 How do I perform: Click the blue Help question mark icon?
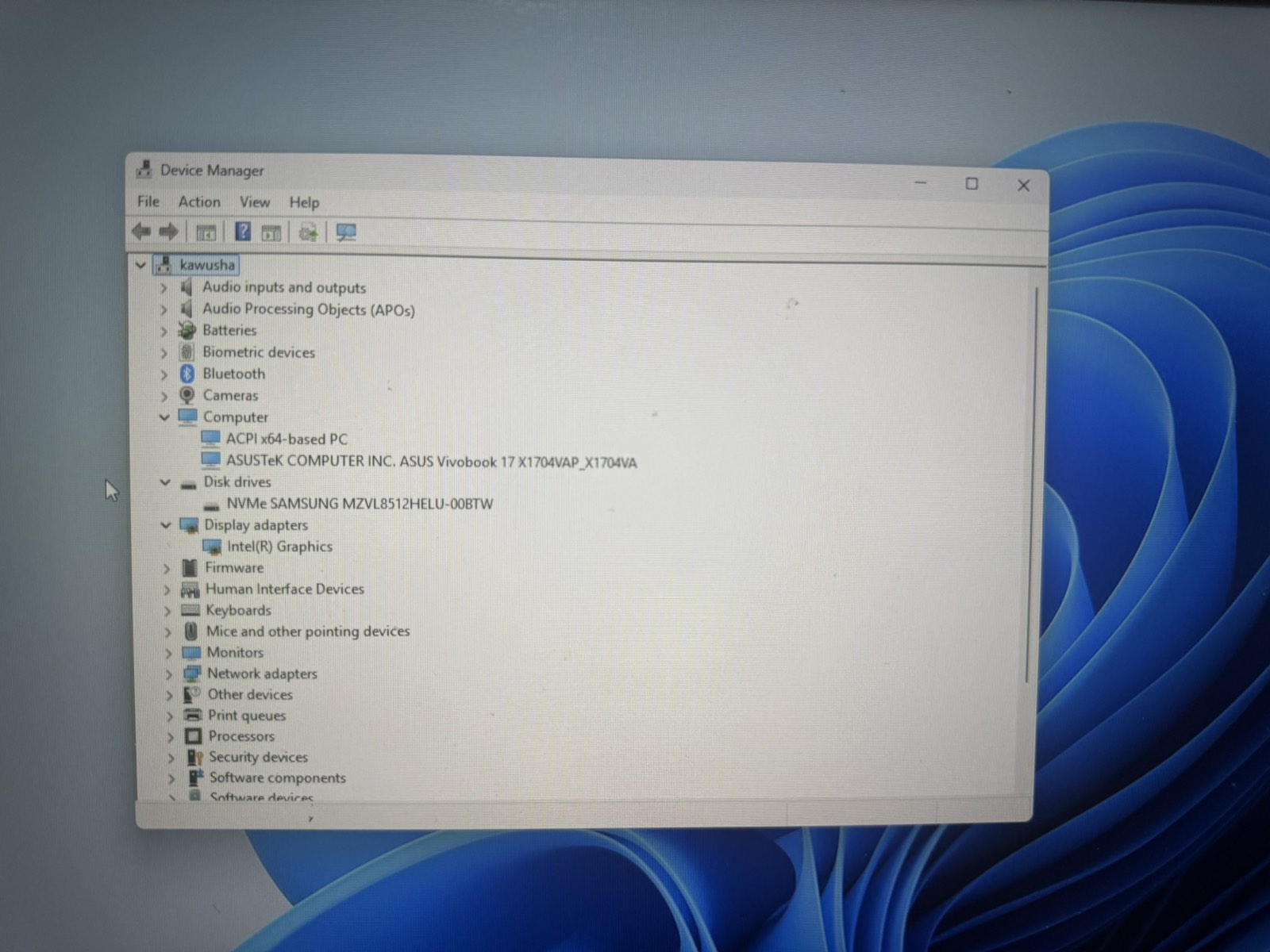click(243, 232)
